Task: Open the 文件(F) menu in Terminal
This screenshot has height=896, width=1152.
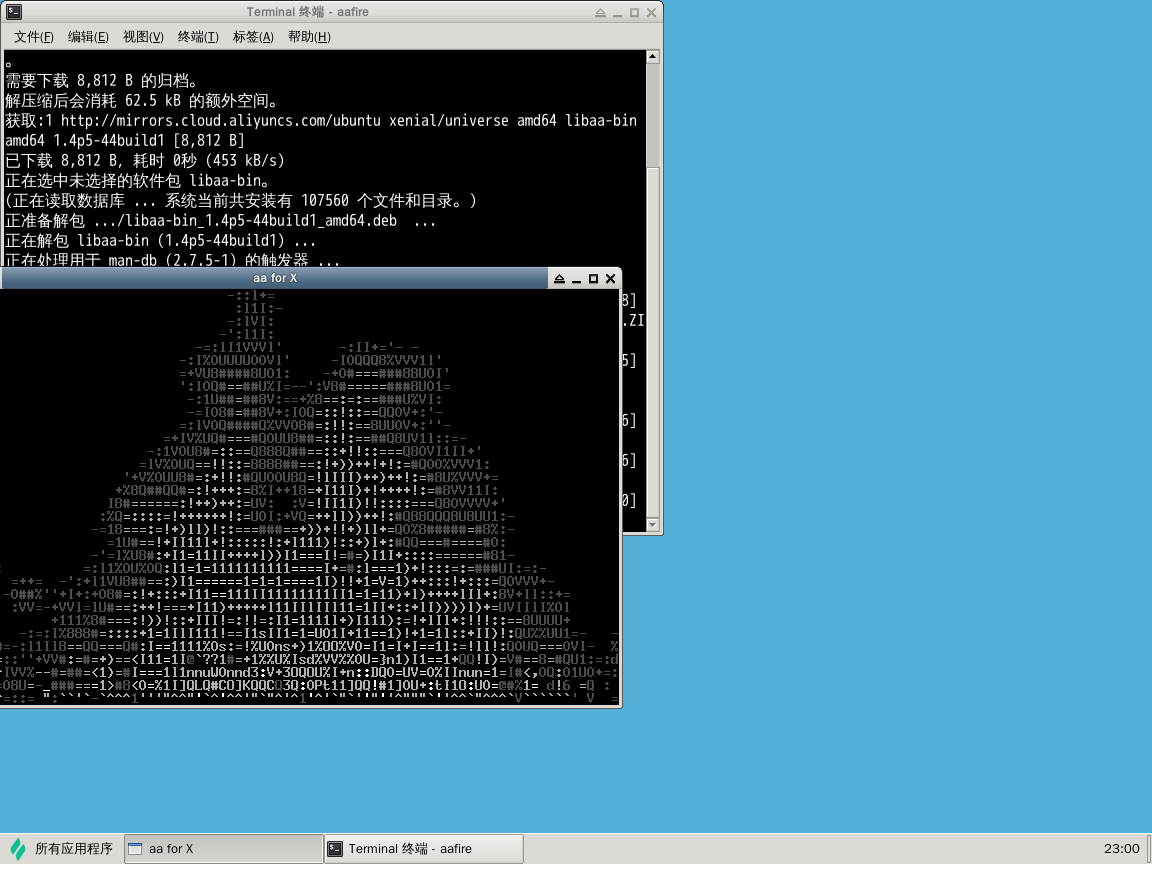Action: click(34, 37)
